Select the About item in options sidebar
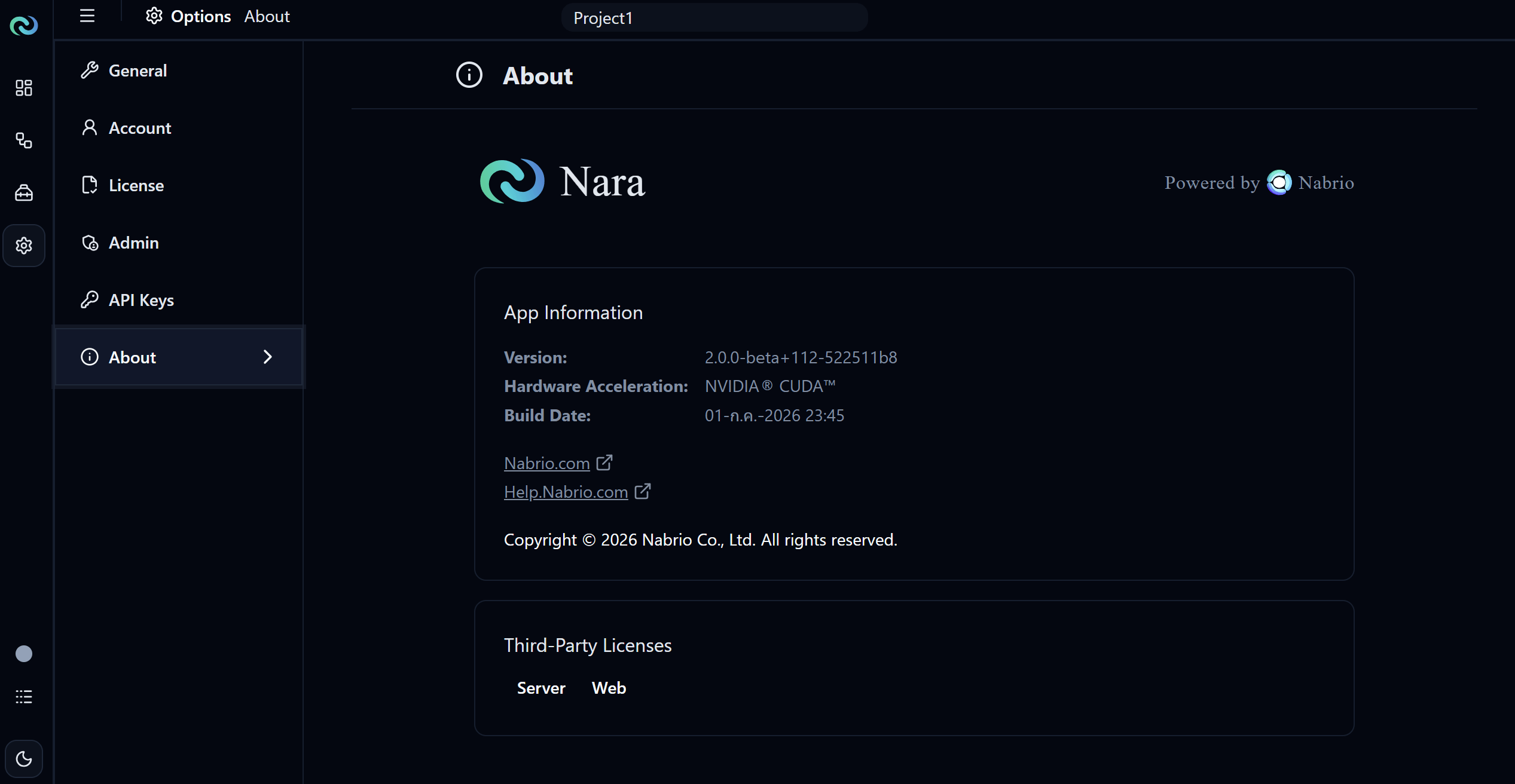Image resolution: width=1515 pixels, height=784 pixels. pos(179,357)
